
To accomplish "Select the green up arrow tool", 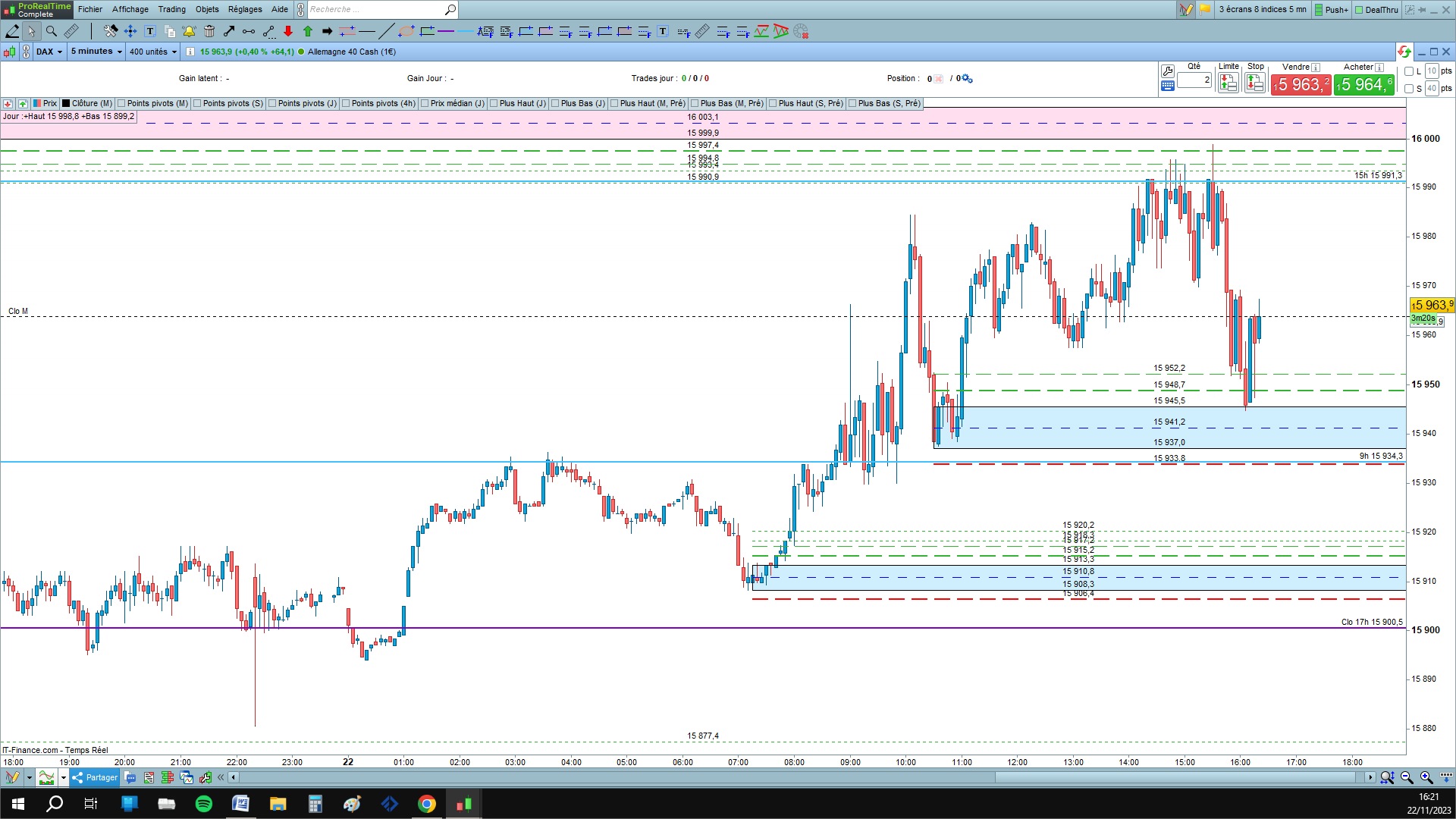I will coord(308,31).
